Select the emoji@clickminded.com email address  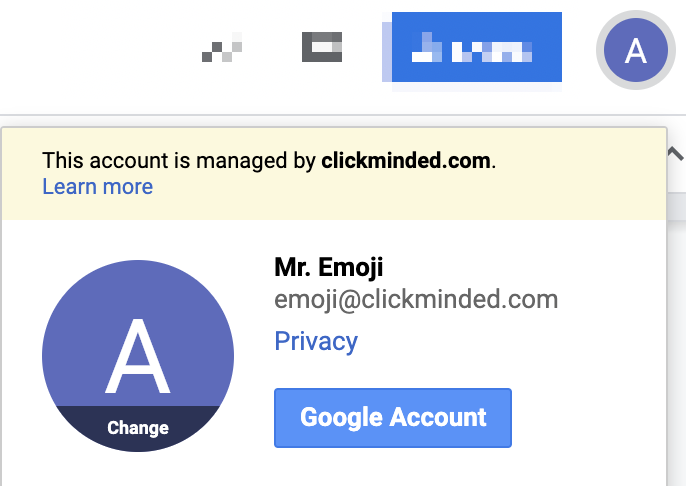coord(416,300)
